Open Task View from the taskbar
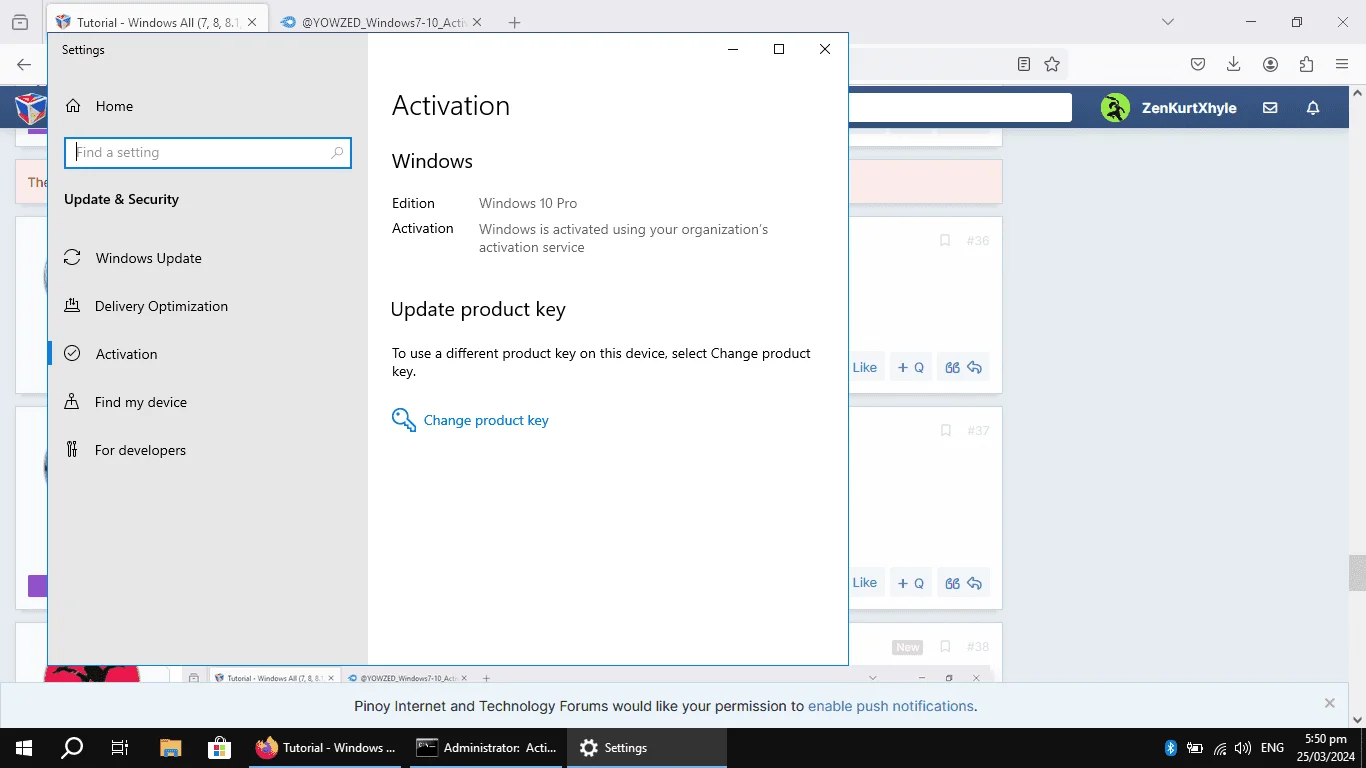The width and height of the screenshot is (1366, 768). point(120,747)
